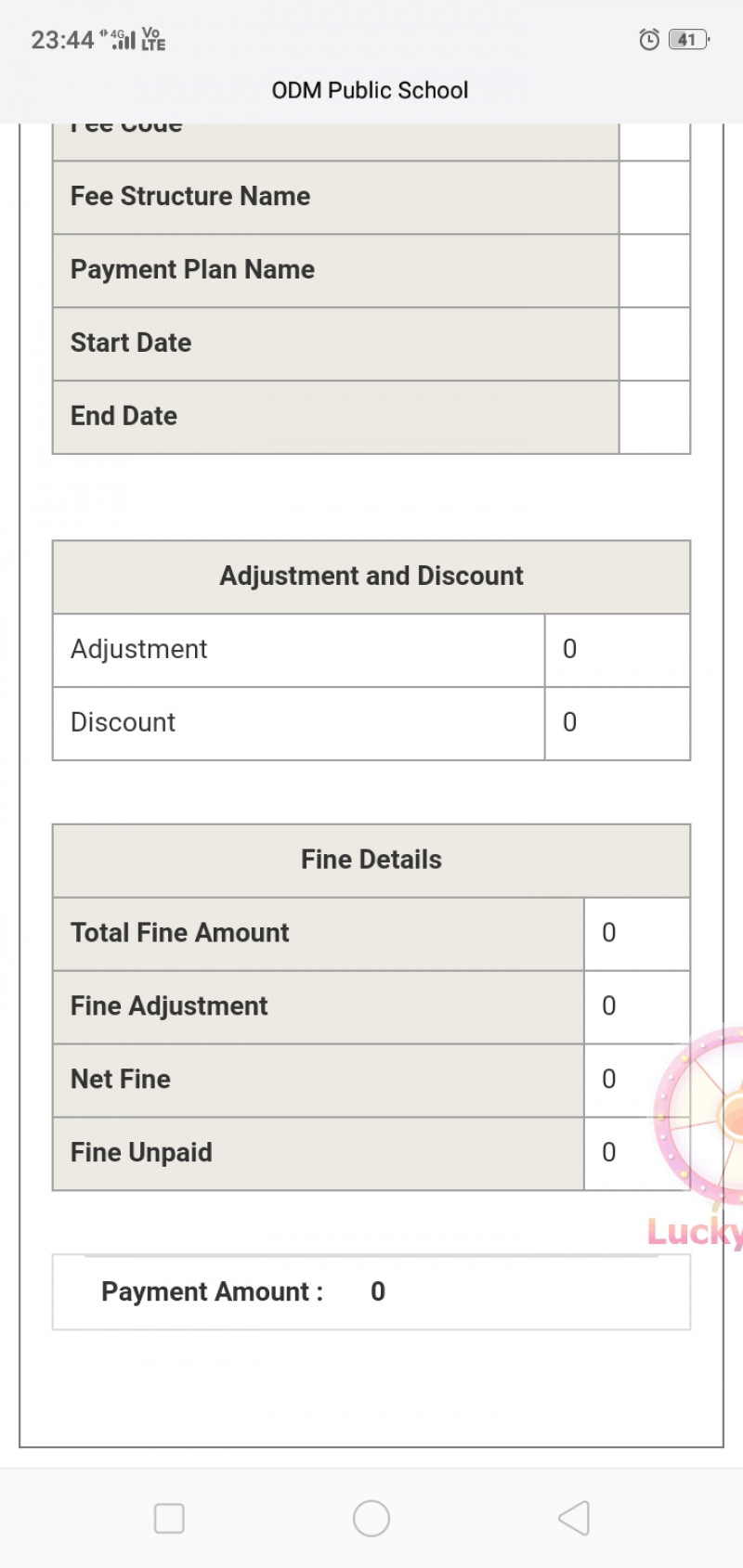This screenshot has width=743, height=1568.
Task: Tap the Fine Adjustment value cell
Action: click(x=636, y=1006)
